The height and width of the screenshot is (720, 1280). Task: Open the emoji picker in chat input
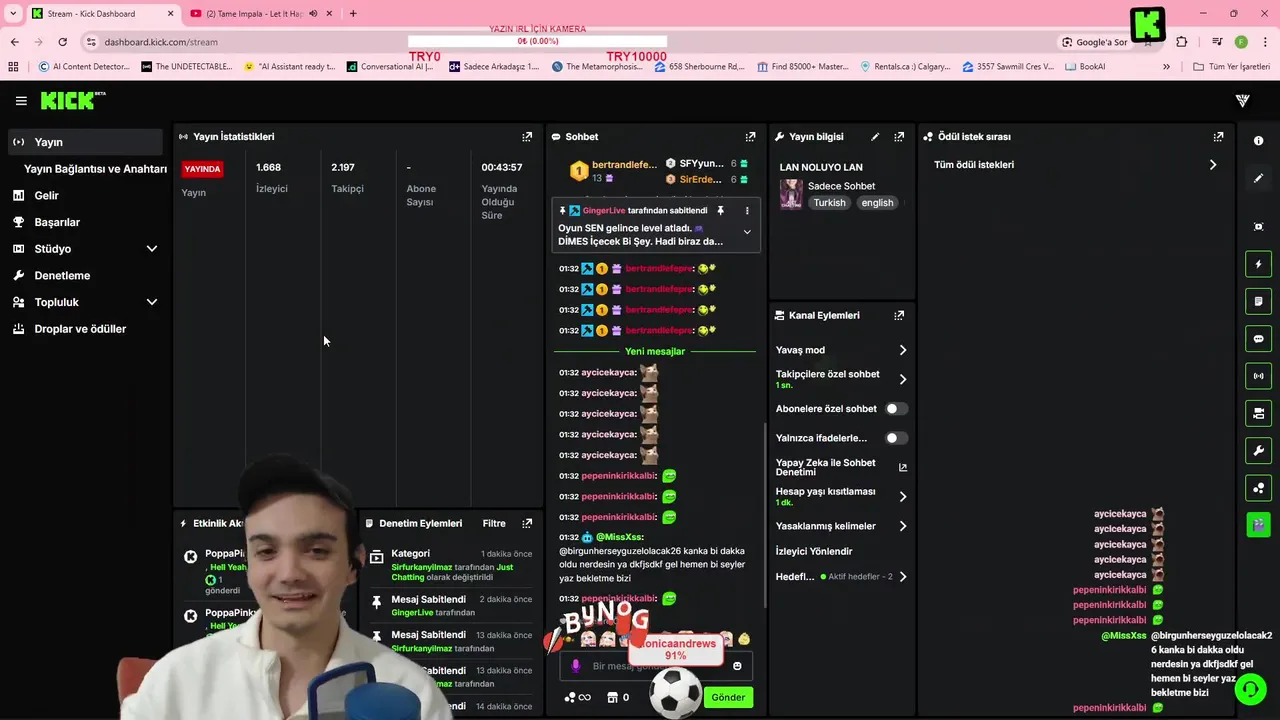coord(737,666)
